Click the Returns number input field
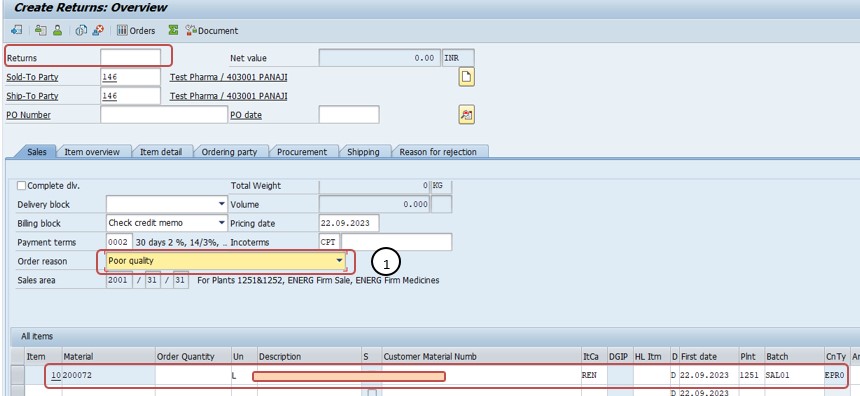The width and height of the screenshot is (860, 396). [x=131, y=58]
